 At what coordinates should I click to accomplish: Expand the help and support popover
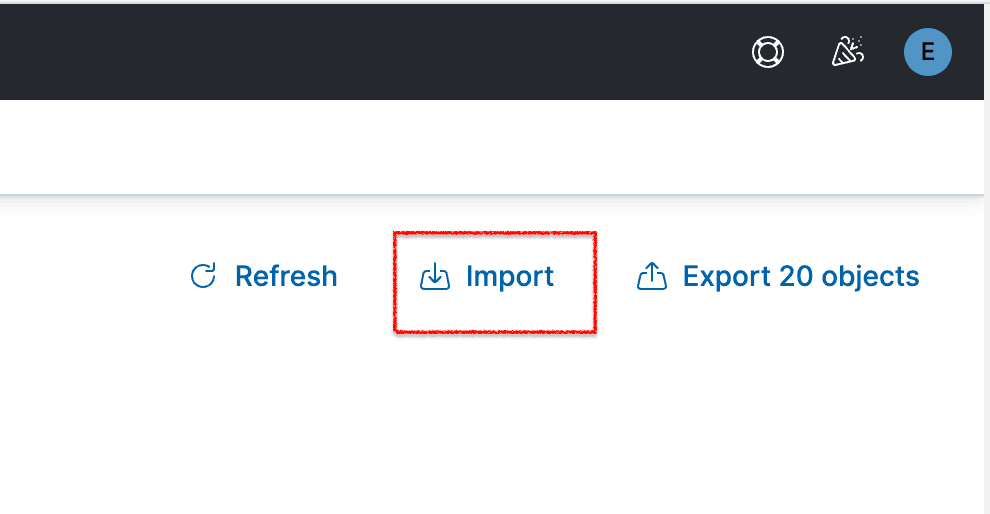[768, 52]
